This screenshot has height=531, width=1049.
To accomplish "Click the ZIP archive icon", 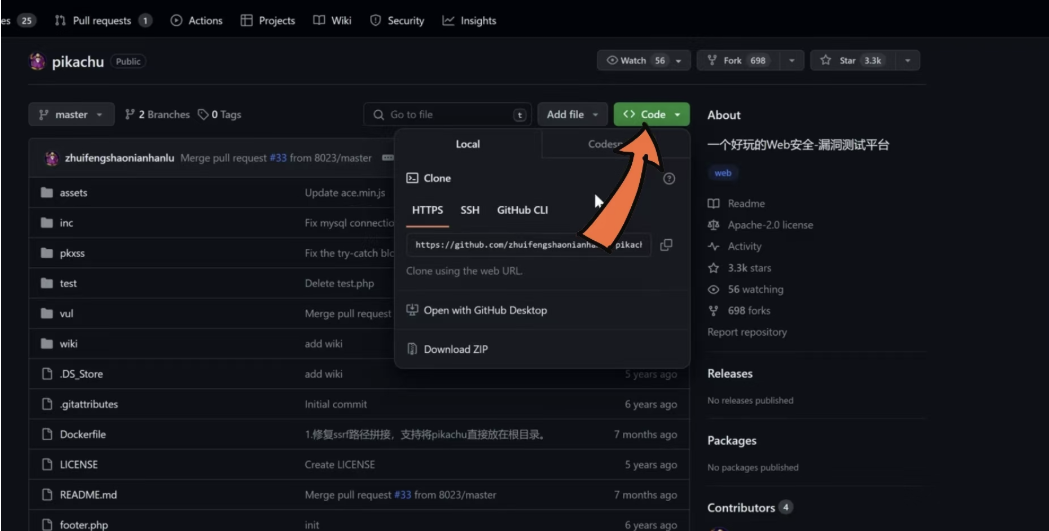I will [412, 348].
